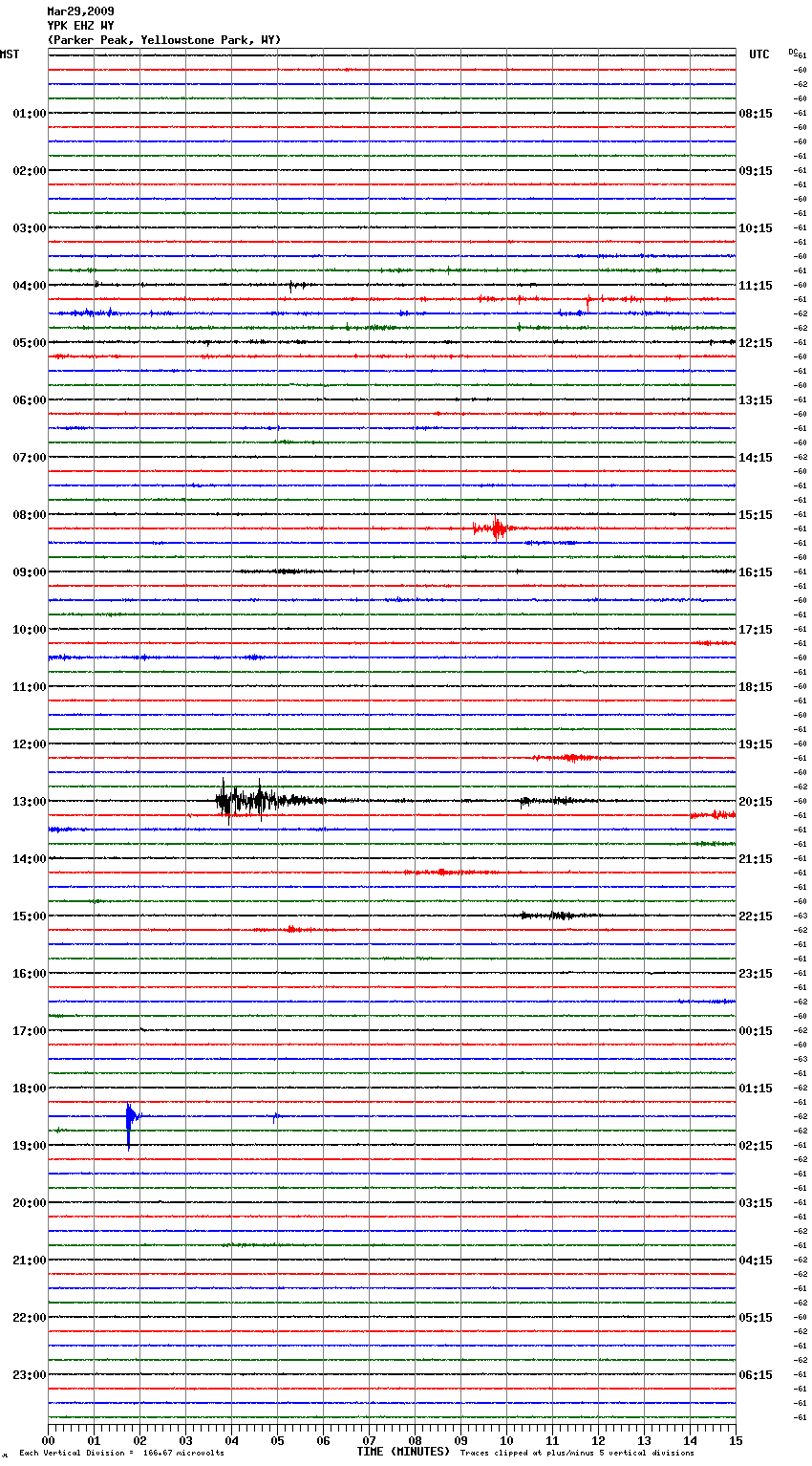Click minute 12 on the bottom time axis
Image resolution: width=812 pixels, height=1466 pixels.
pyautogui.click(x=598, y=1439)
